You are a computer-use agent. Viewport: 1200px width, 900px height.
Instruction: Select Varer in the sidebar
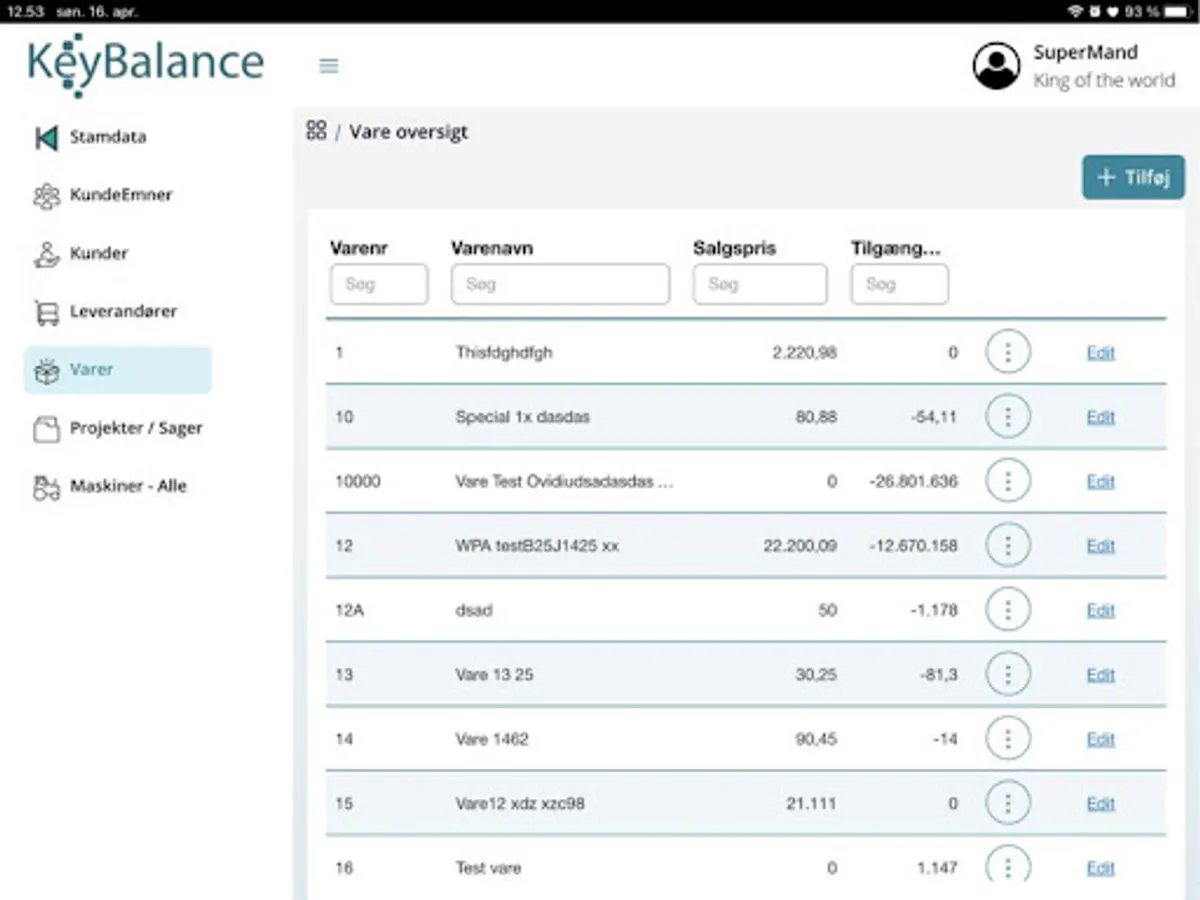(x=117, y=370)
